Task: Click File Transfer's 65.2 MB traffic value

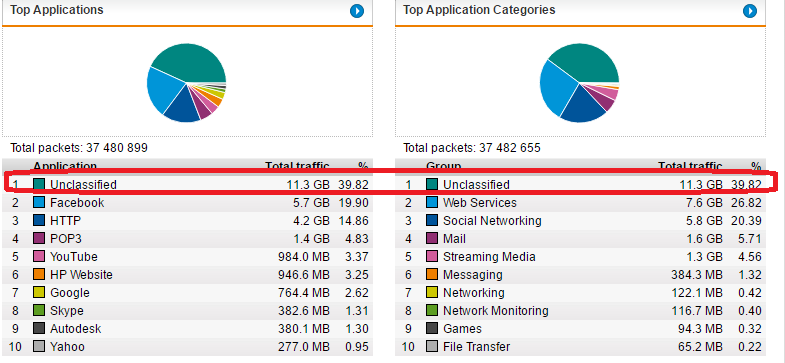Action: [700, 347]
